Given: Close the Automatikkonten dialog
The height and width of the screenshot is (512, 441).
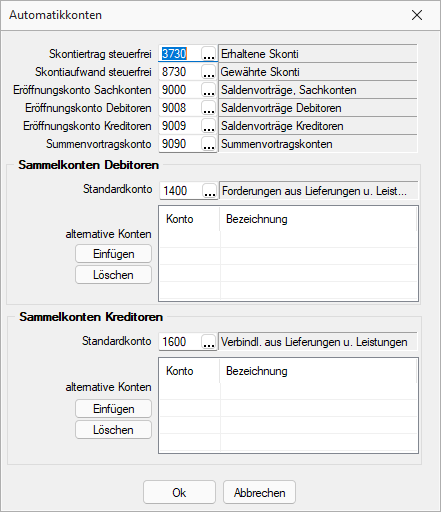Looking at the screenshot, I should click(417, 15).
